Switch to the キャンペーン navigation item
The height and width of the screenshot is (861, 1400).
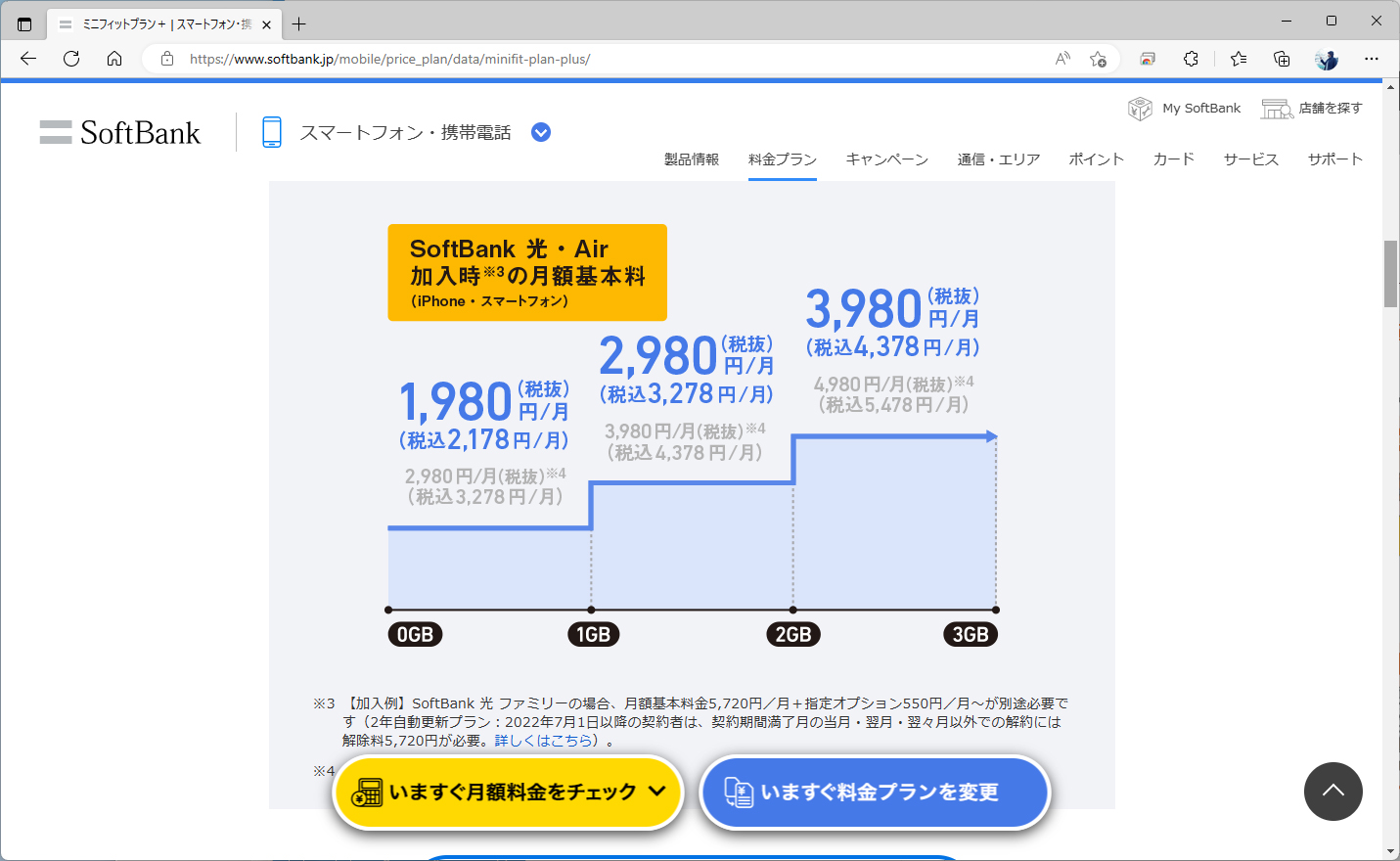pos(886,159)
